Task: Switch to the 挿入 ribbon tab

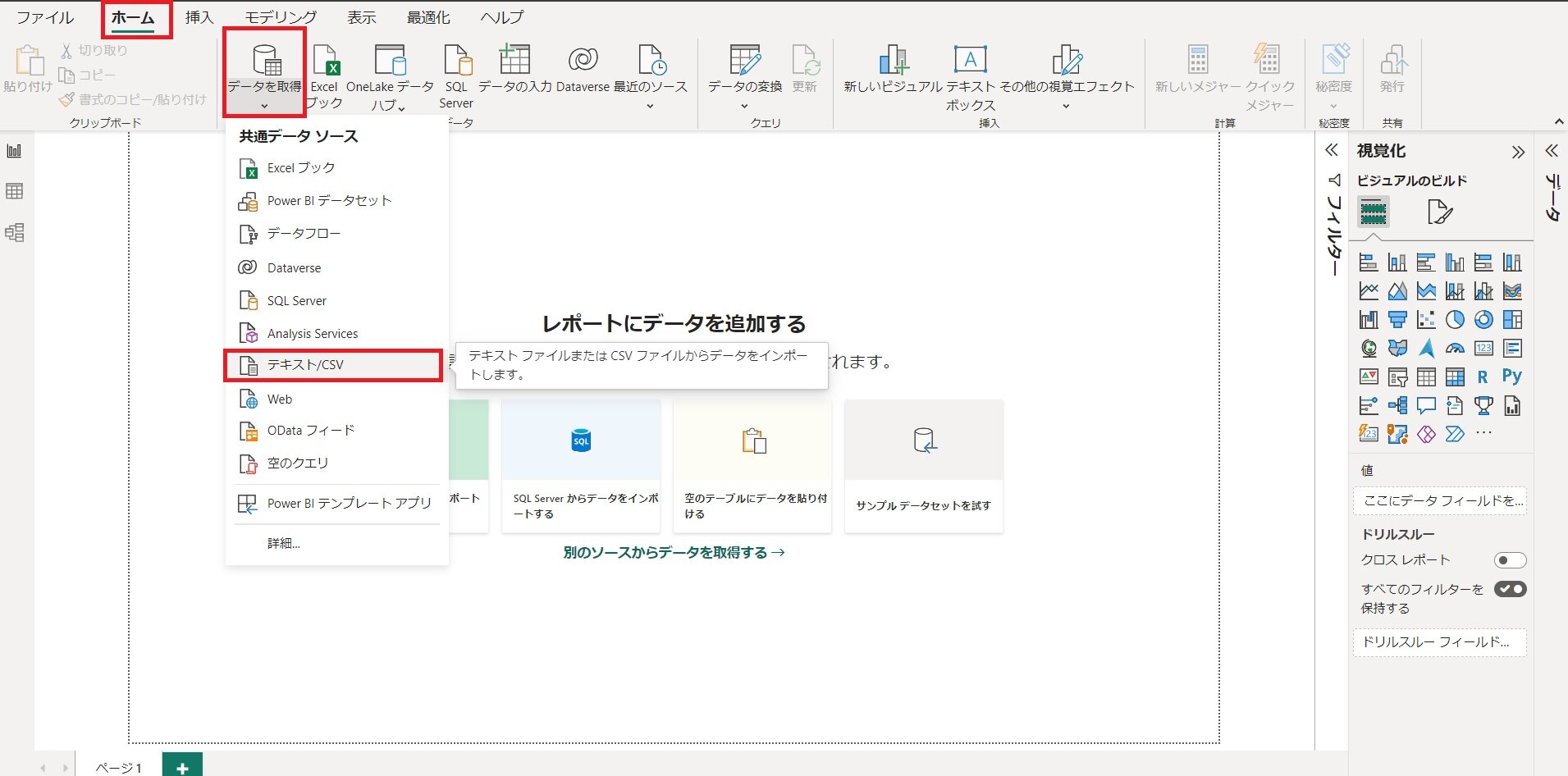Action: click(199, 17)
